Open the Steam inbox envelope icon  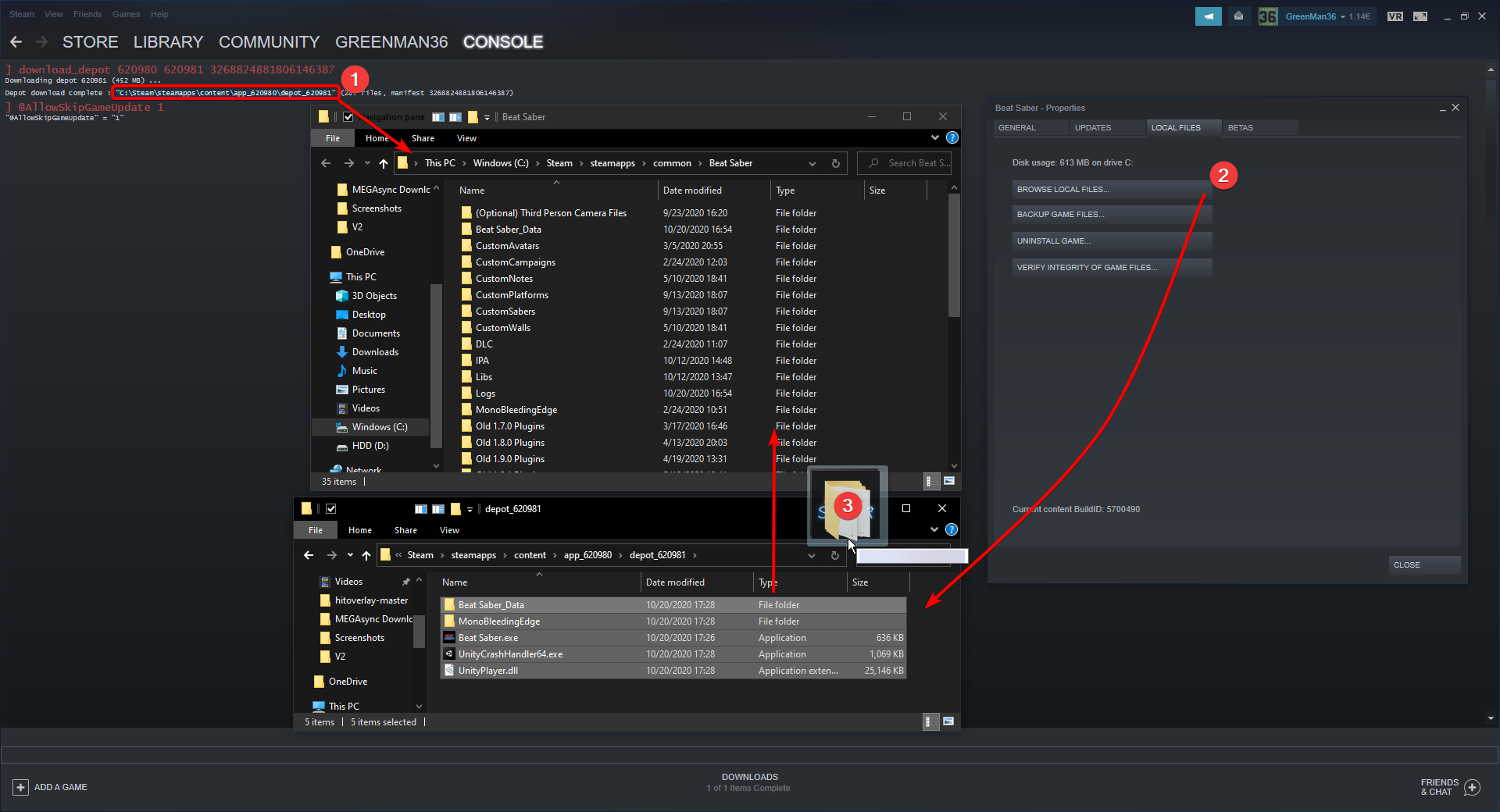pyautogui.click(x=1238, y=16)
